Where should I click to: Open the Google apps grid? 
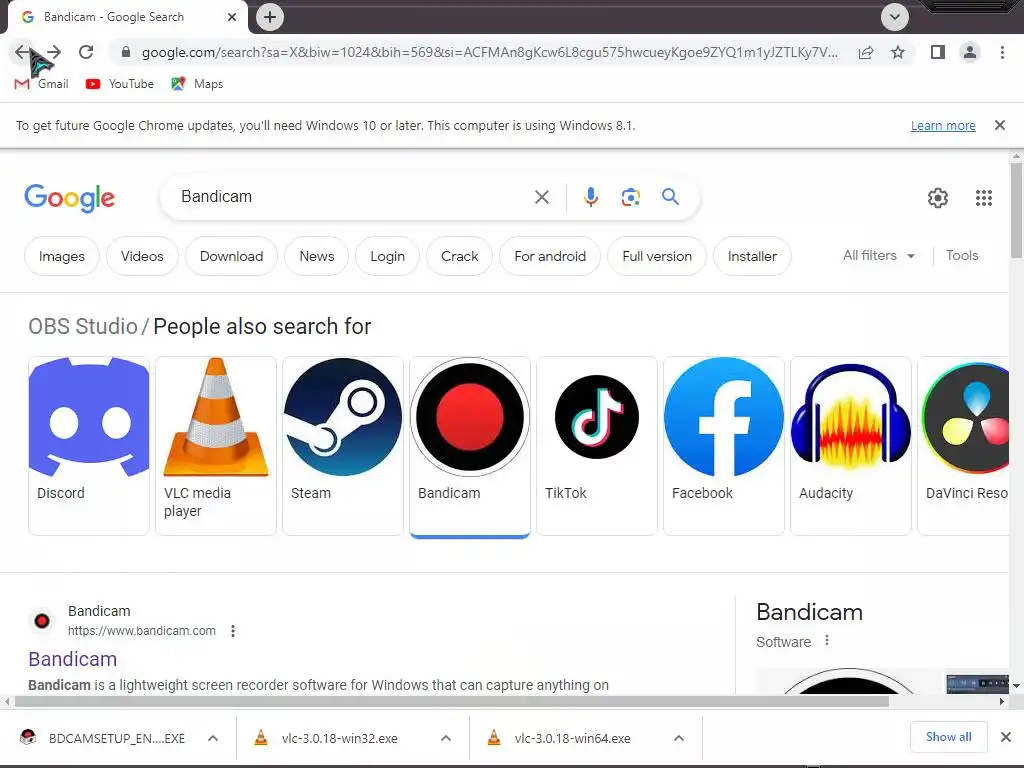[x=984, y=198]
